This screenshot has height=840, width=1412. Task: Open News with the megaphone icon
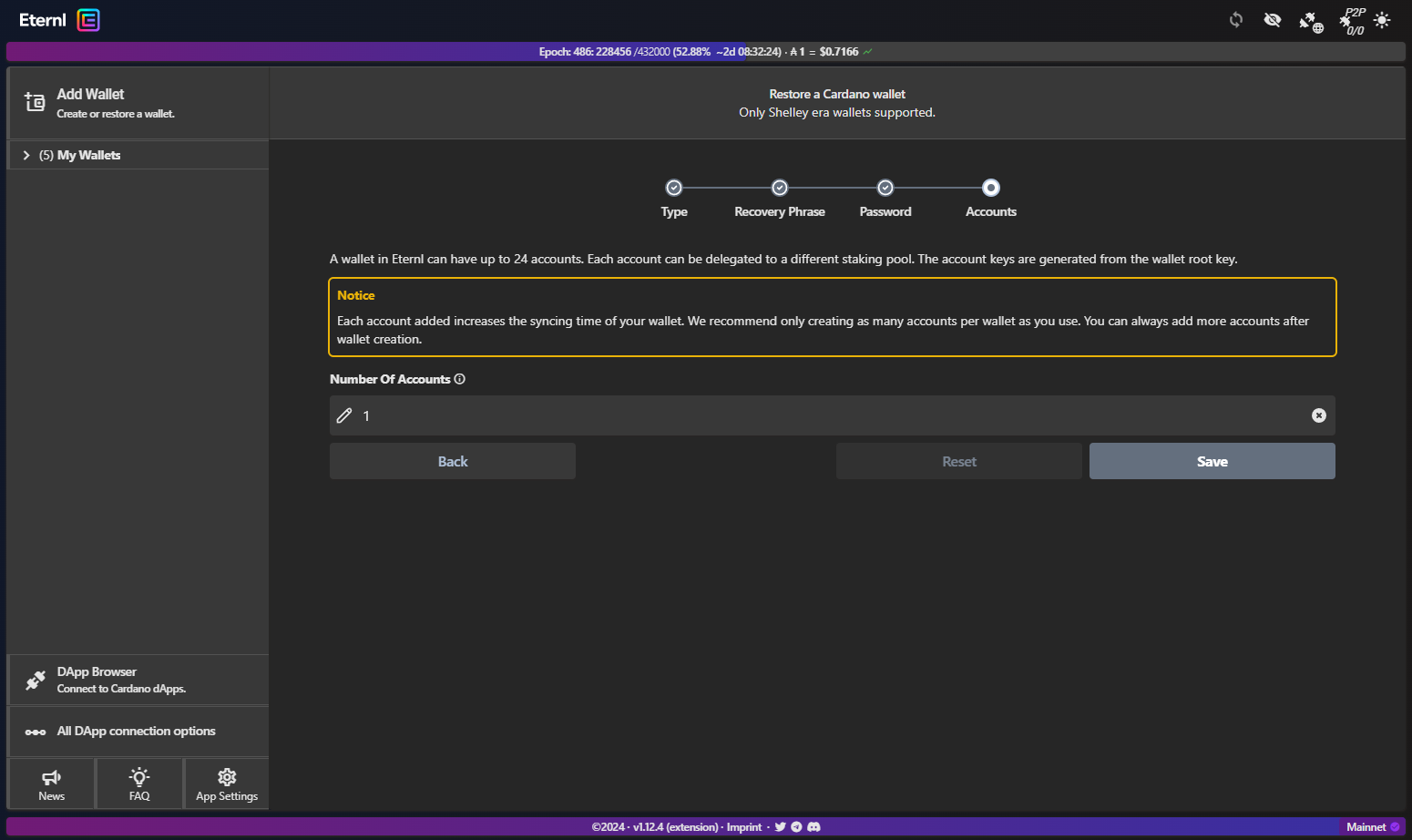pos(52,777)
